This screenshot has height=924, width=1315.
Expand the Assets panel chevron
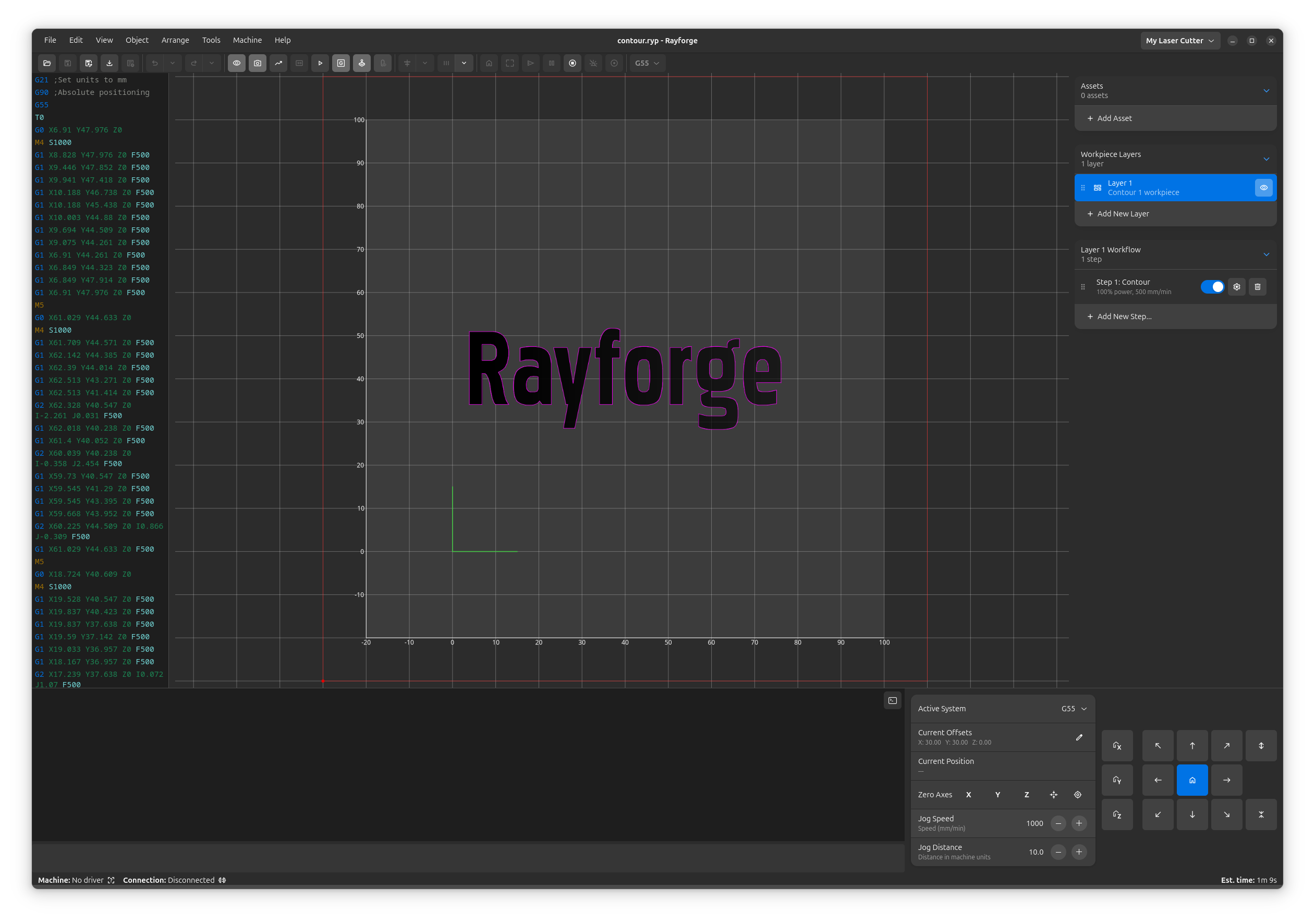pyautogui.click(x=1267, y=91)
